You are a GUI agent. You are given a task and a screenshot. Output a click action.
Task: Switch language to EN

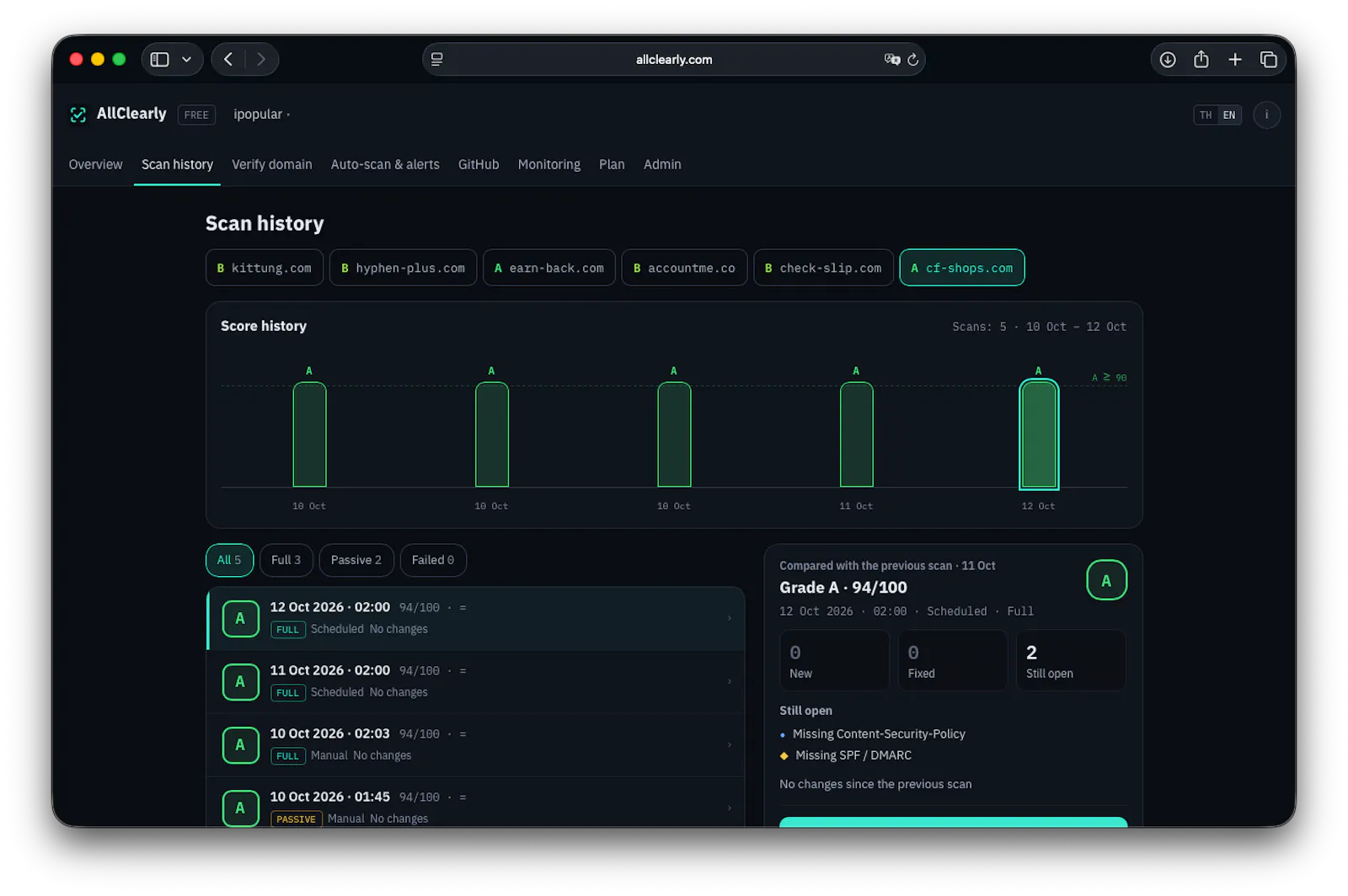click(x=1229, y=115)
